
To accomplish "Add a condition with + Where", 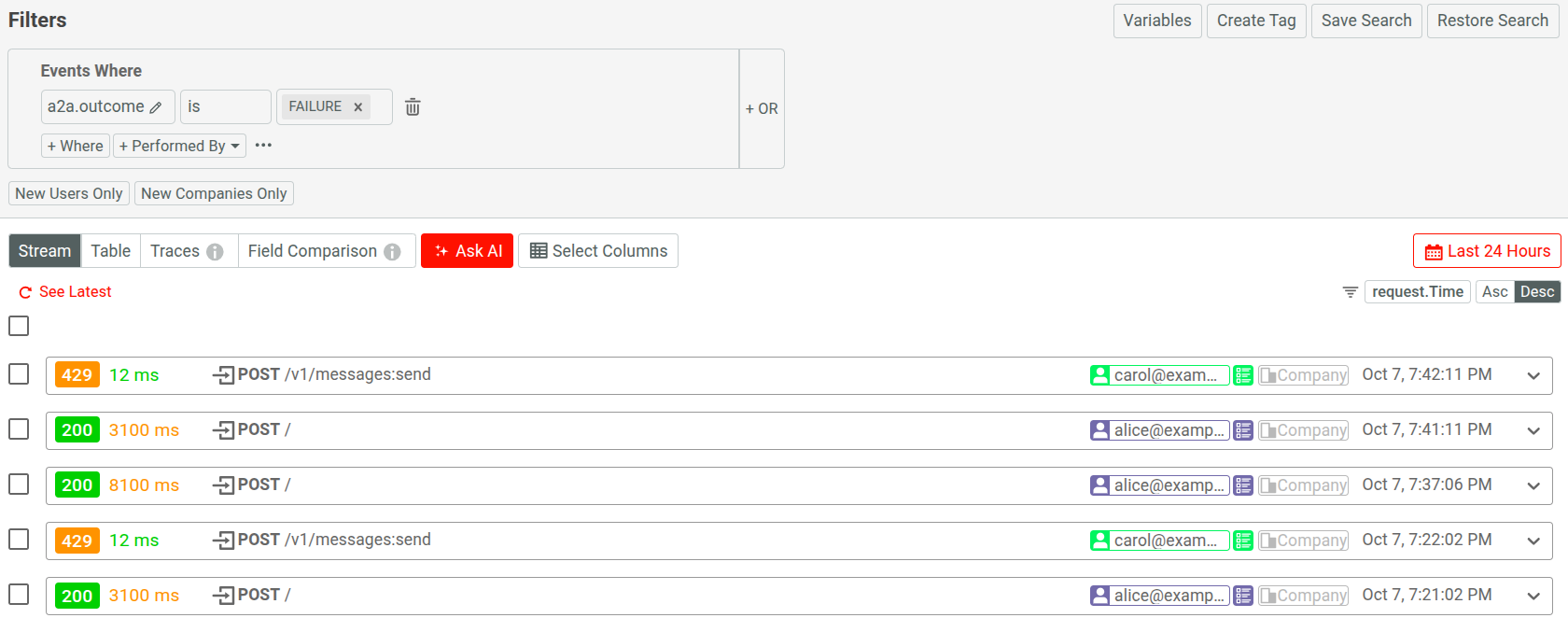I will [76, 146].
